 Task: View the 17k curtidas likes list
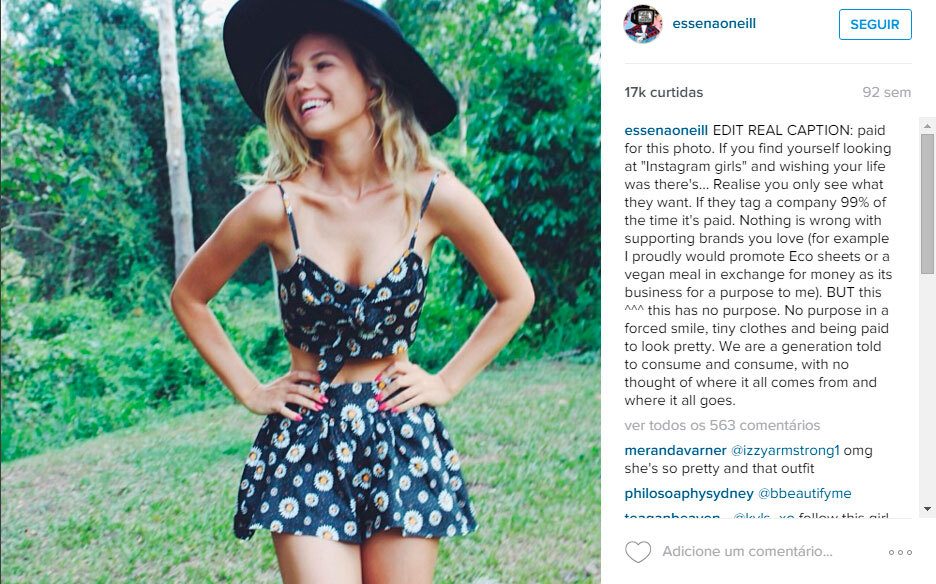(x=664, y=93)
